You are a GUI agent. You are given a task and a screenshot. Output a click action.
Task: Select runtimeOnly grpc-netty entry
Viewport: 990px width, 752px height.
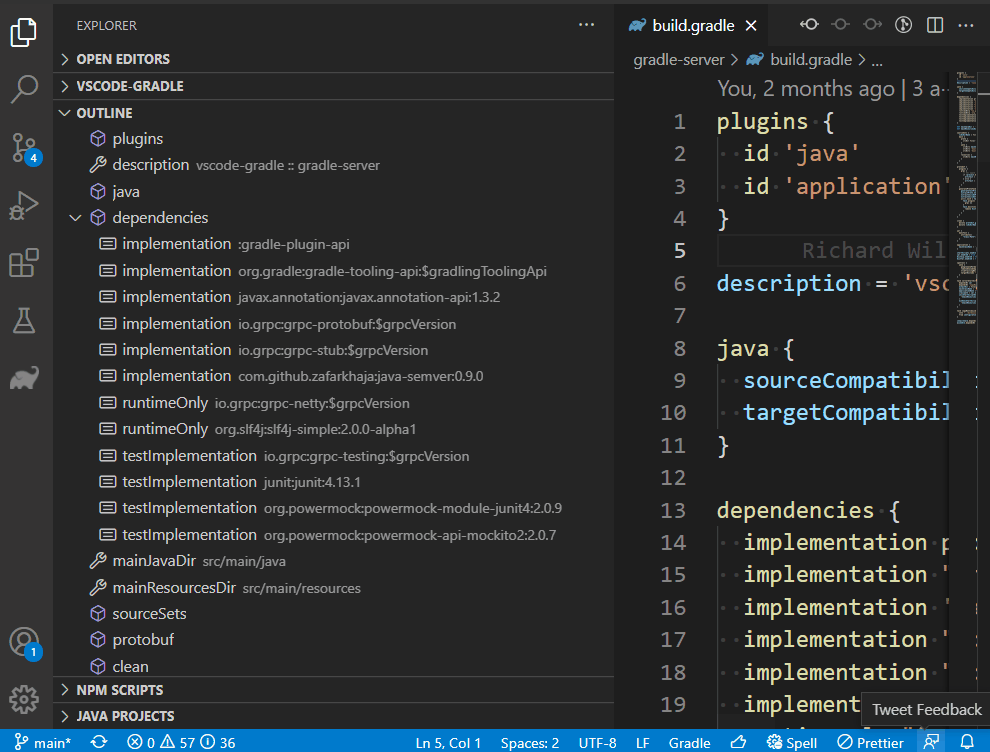(333, 403)
